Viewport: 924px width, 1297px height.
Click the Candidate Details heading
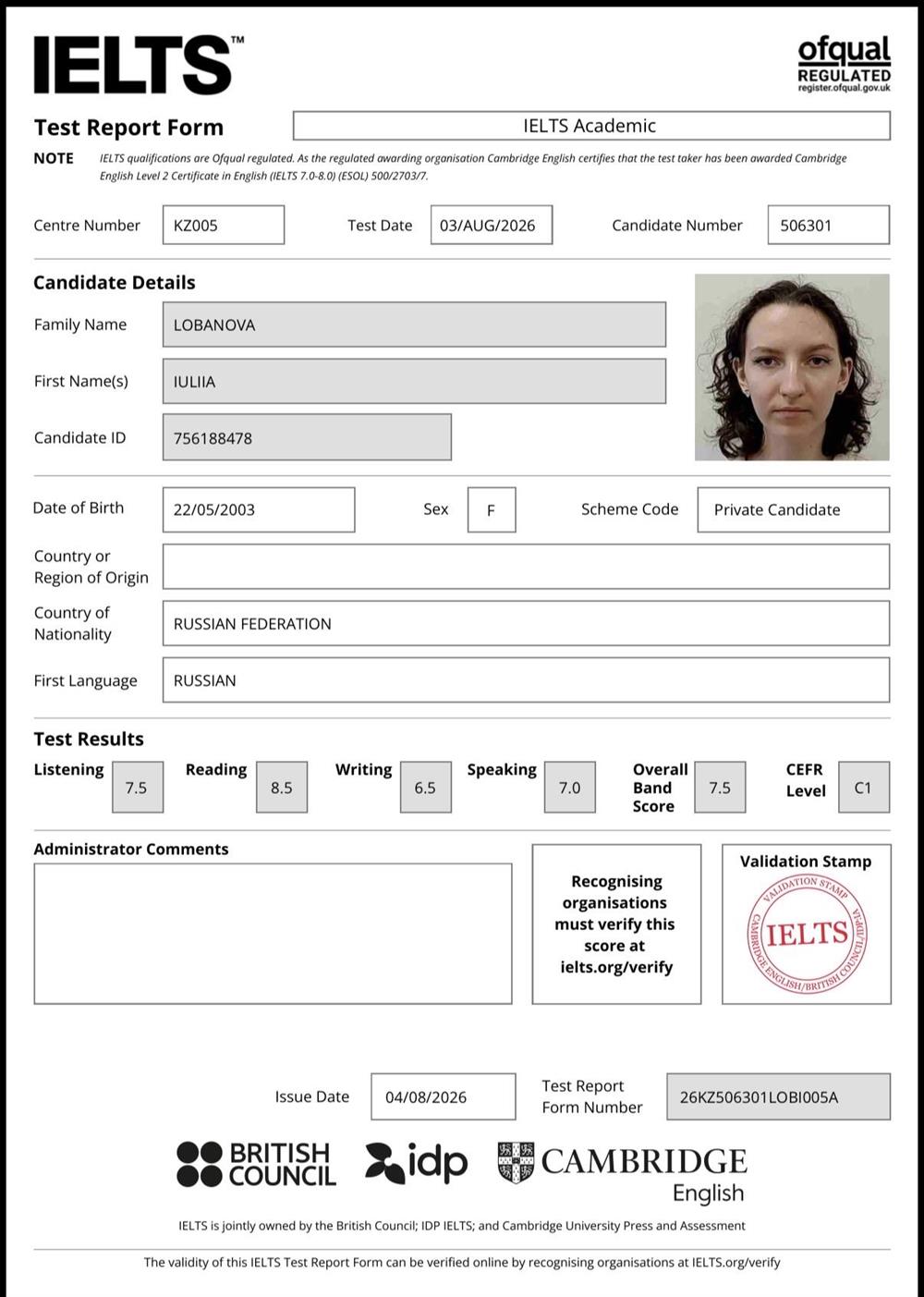pos(115,282)
